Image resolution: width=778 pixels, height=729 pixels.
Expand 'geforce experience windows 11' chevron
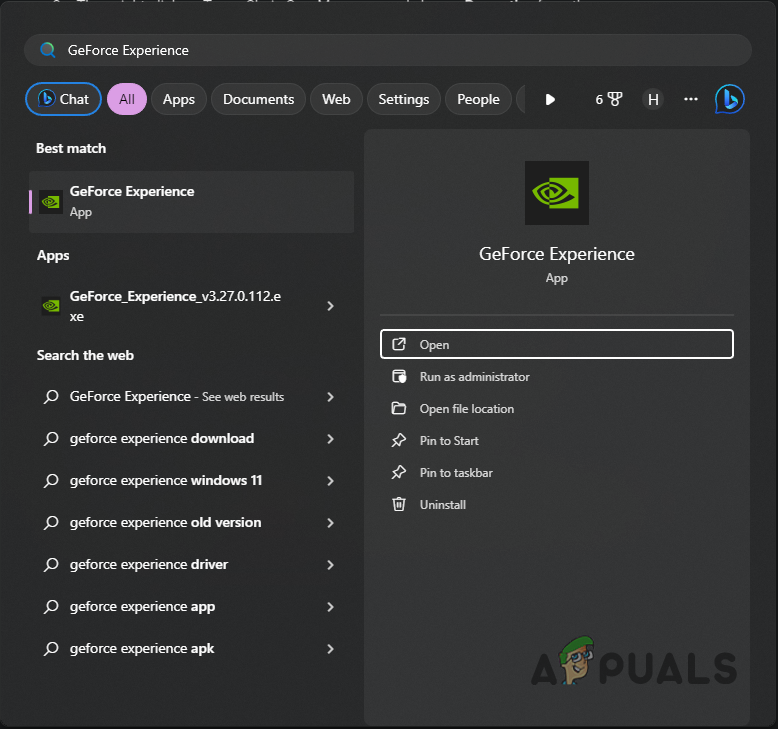330,481
